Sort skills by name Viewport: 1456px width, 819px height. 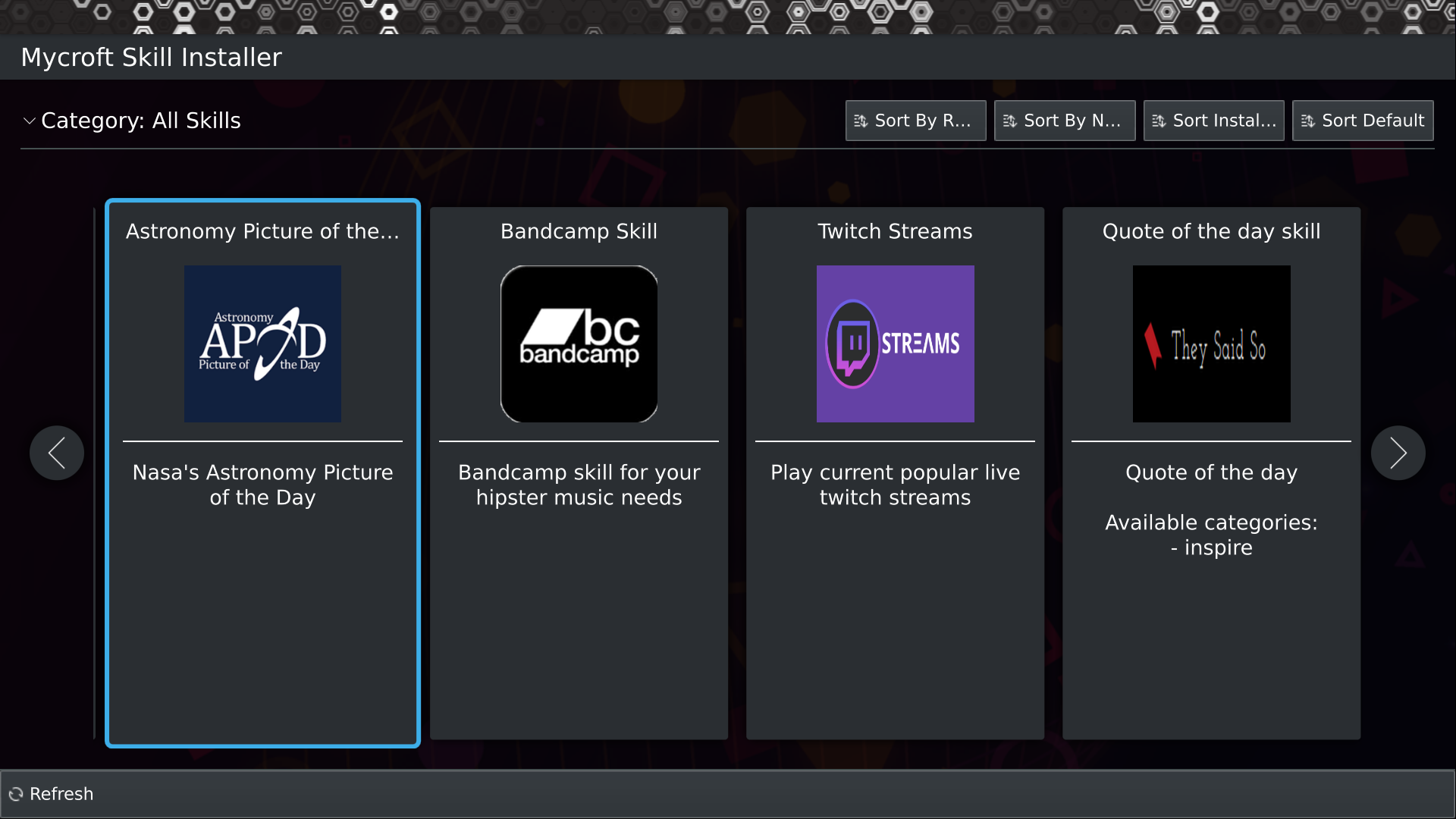tap(1065, 121)
